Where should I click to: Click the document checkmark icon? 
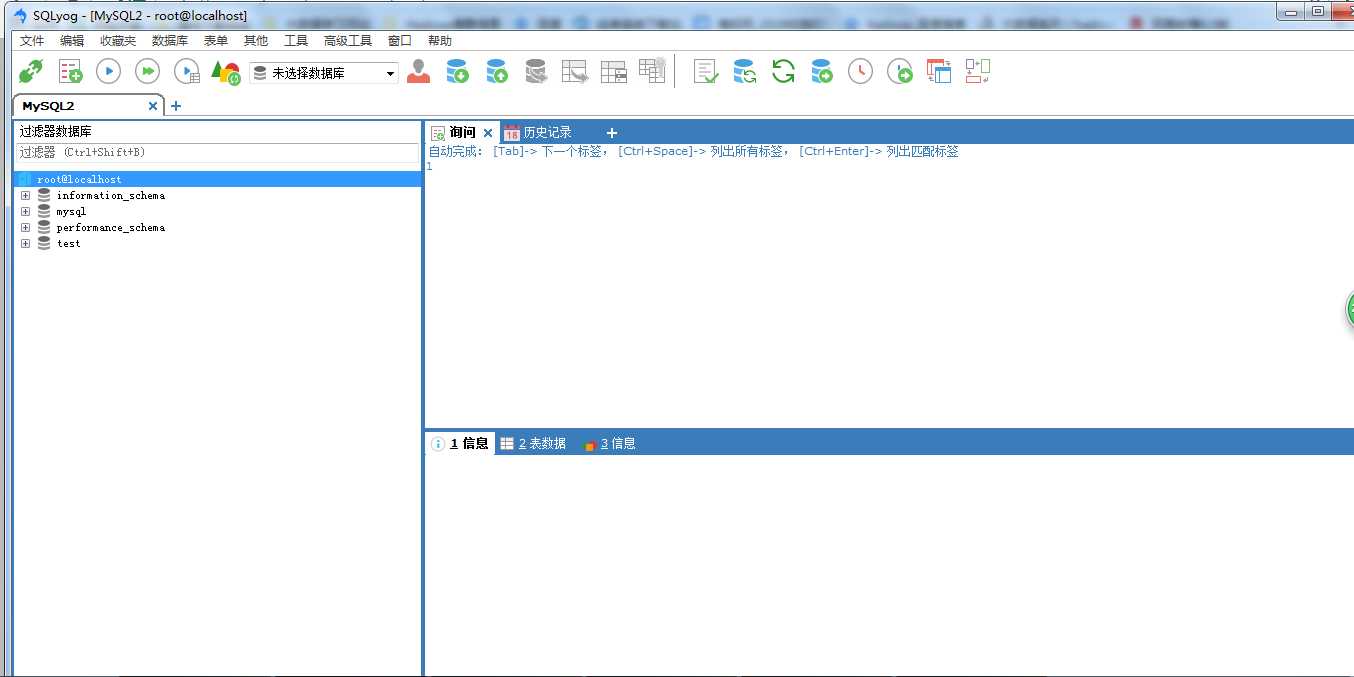[x=706, y=71]
